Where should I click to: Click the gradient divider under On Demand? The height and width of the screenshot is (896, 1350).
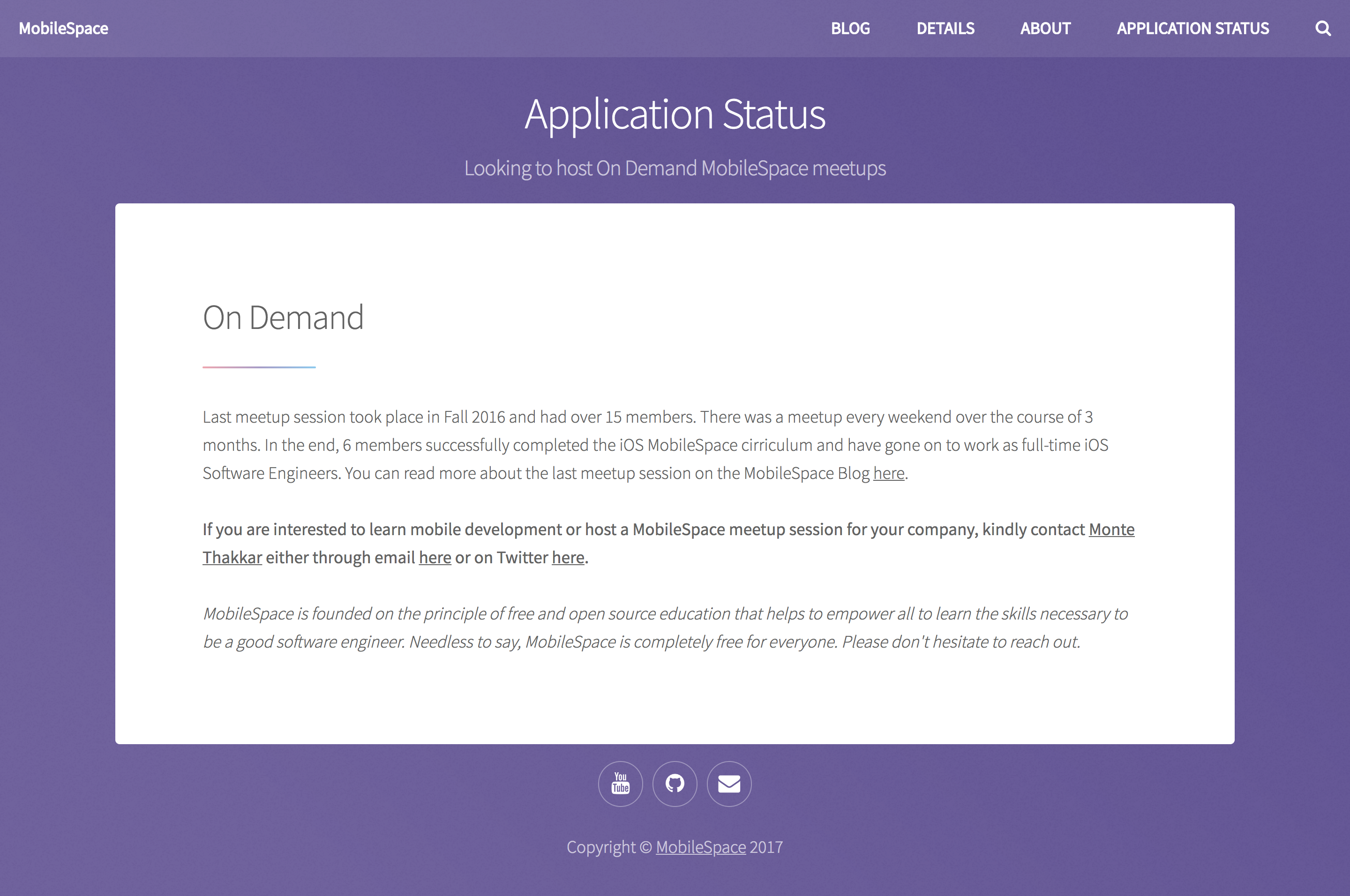259,367
